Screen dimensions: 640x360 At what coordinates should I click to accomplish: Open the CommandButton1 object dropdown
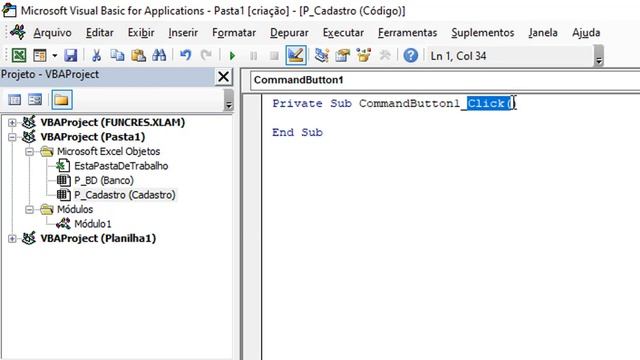445,80
